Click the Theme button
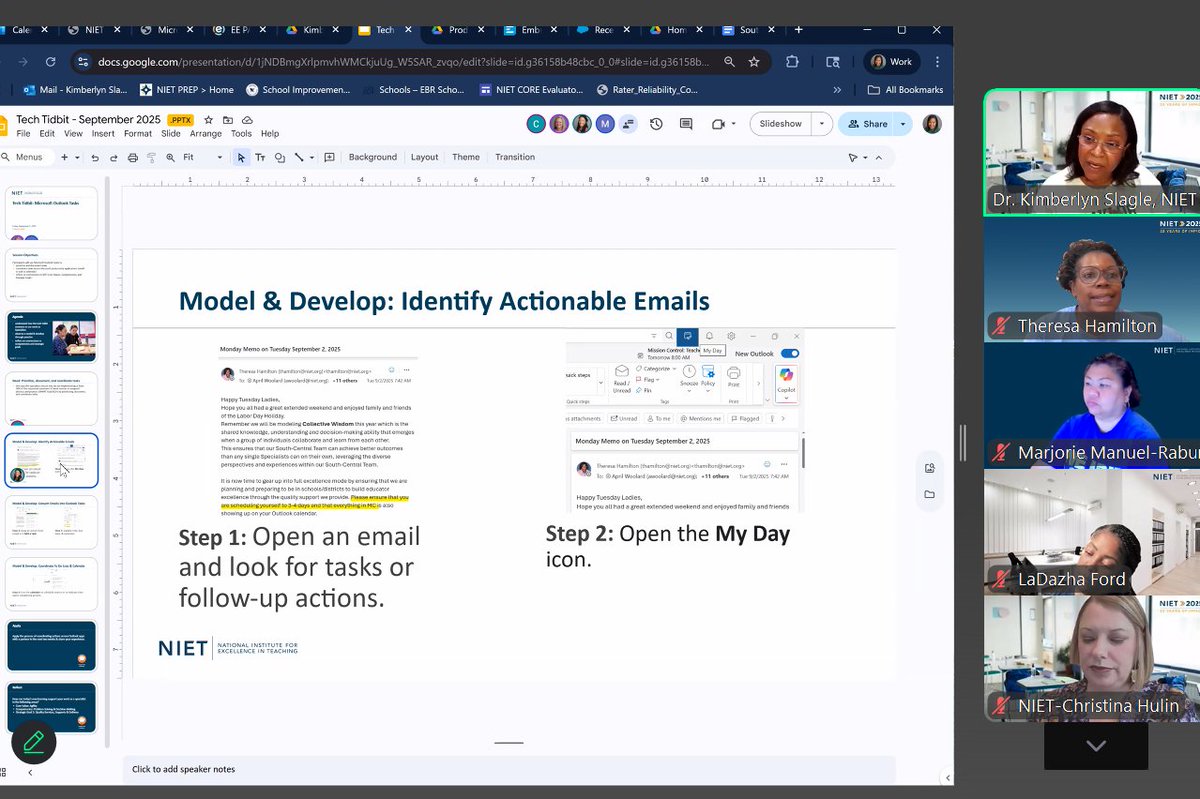Viewport: 1200px width, 799px height. tap(466, 157)
